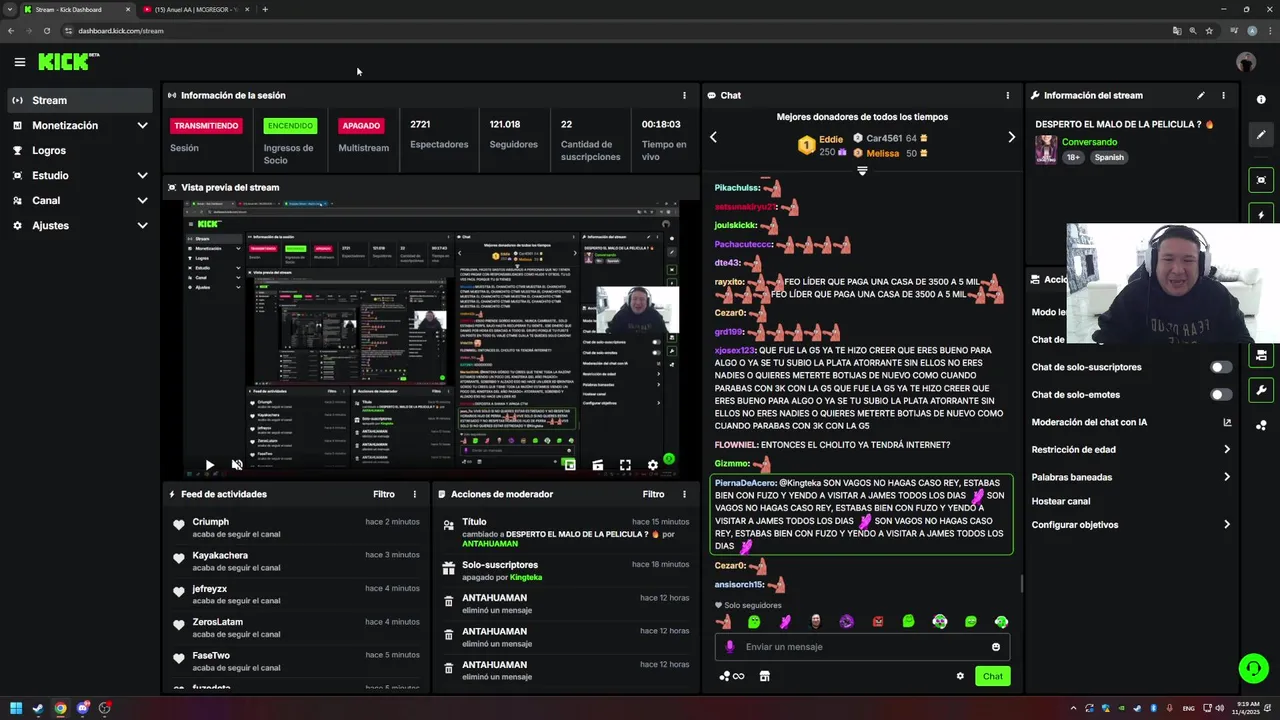Click the wrench icon in right toolbar

click(x=1261, y=390)
